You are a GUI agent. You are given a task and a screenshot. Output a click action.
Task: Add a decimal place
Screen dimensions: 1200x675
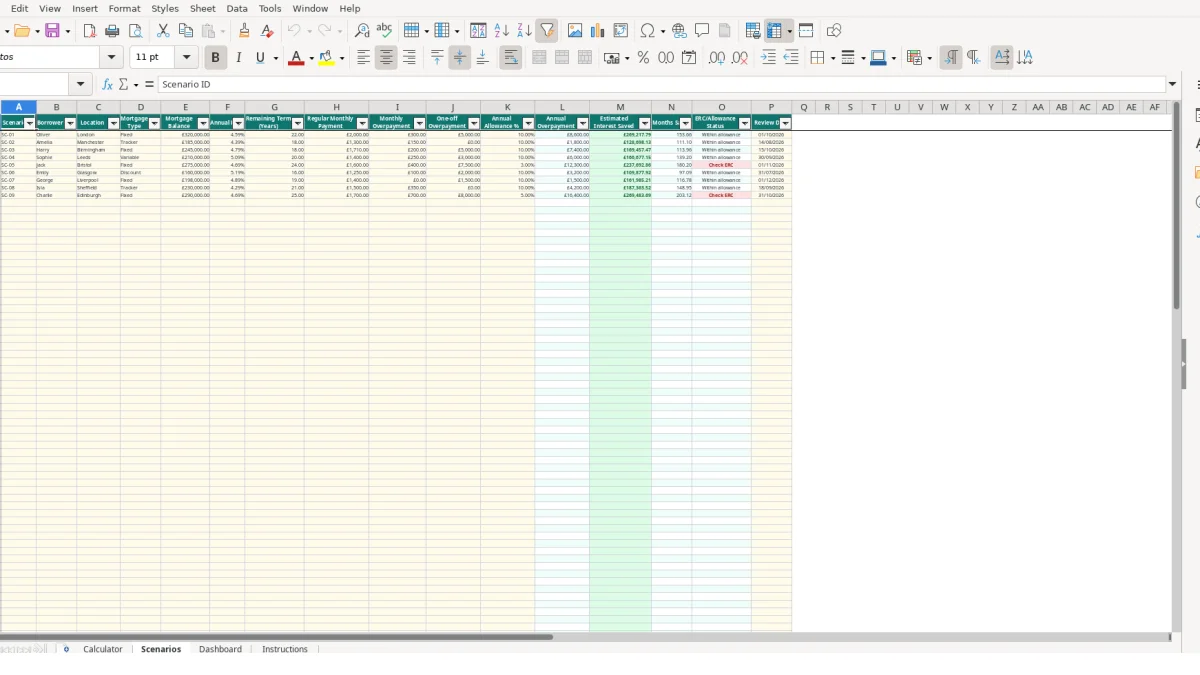(x=717, y=58)
